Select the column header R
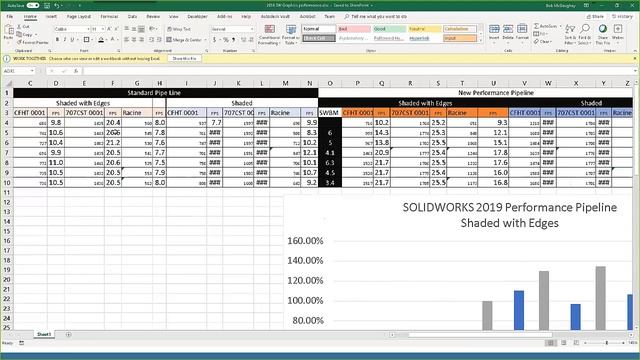Screen dimensions: 640x360 (x=410, y=83)
